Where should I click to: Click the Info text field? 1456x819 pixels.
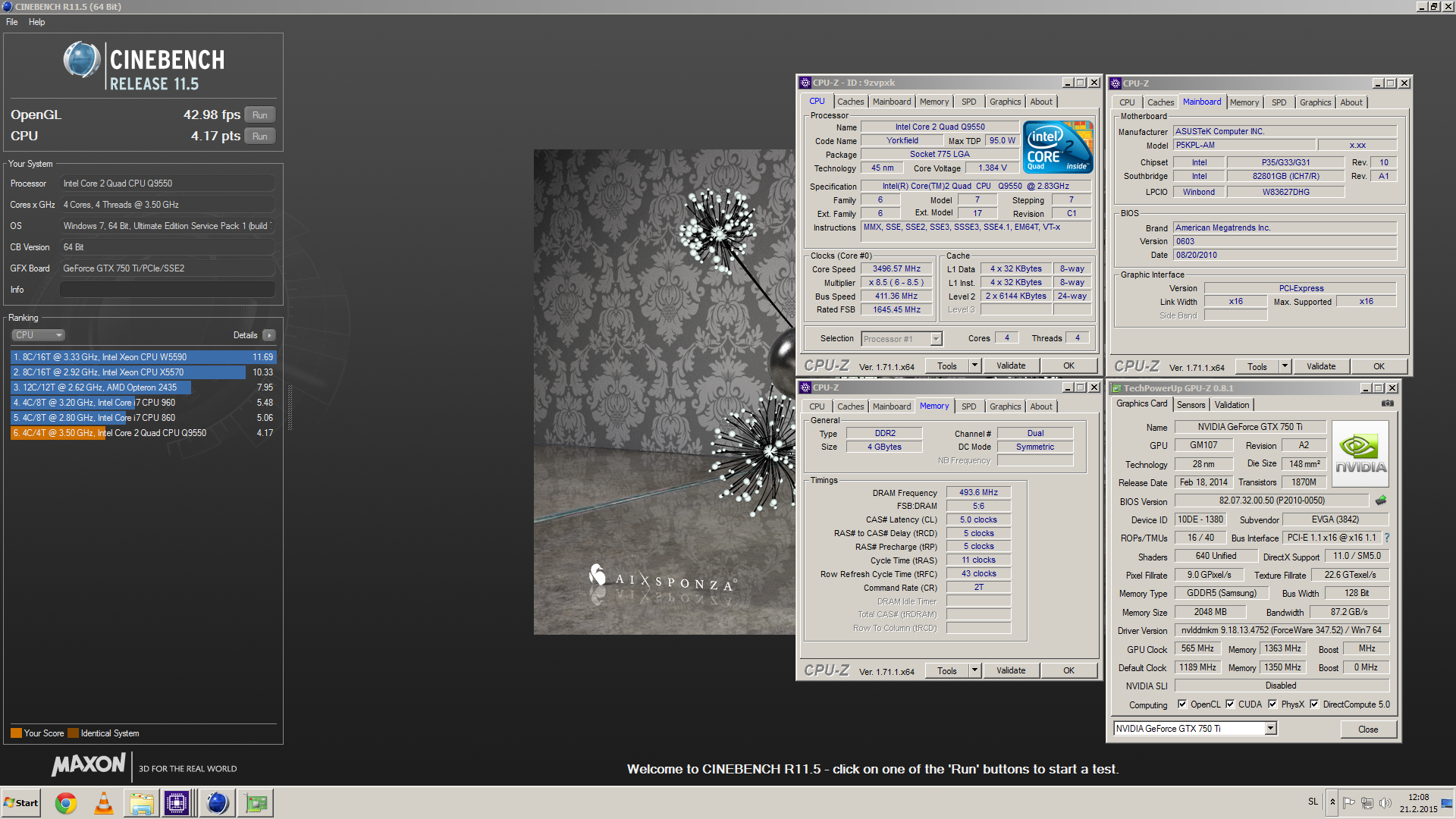tap(167, 290)
